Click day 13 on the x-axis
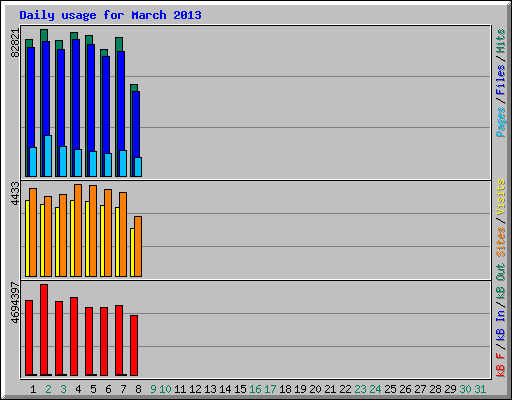 (x=210, y=389)
